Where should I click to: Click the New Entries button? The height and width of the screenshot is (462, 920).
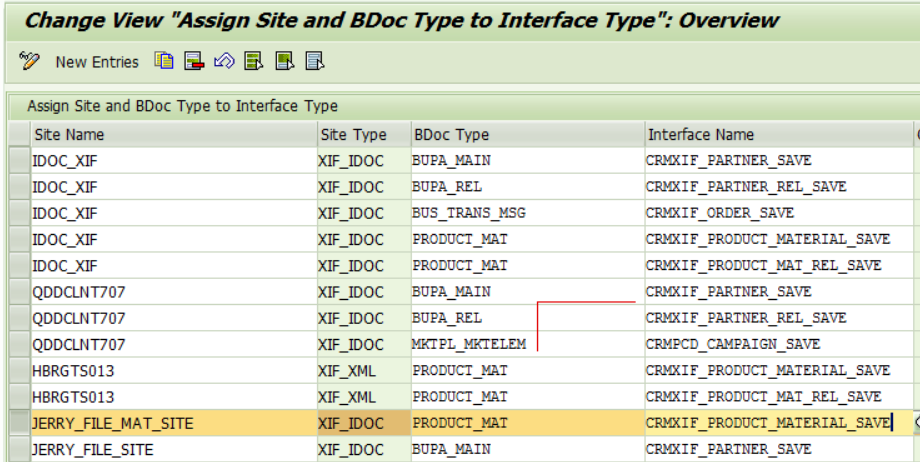coord(97,62)
